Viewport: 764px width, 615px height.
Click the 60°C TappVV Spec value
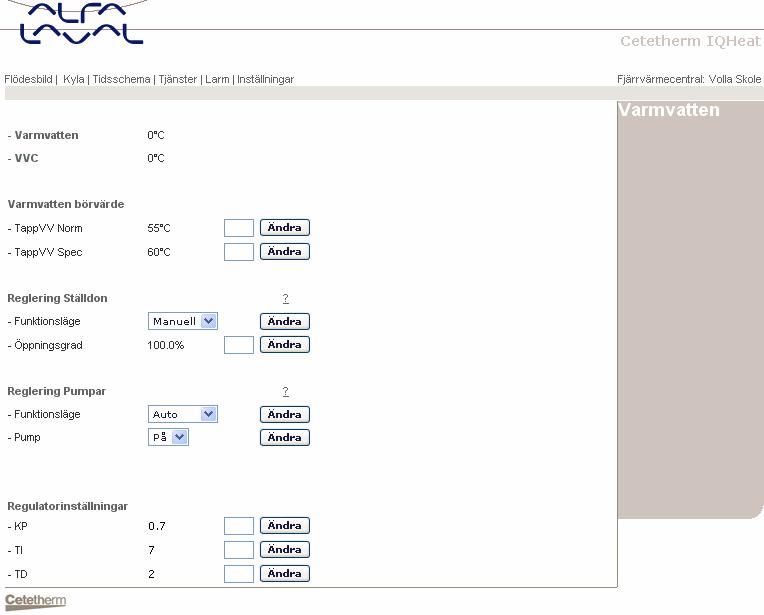click(x=159, y=252)
